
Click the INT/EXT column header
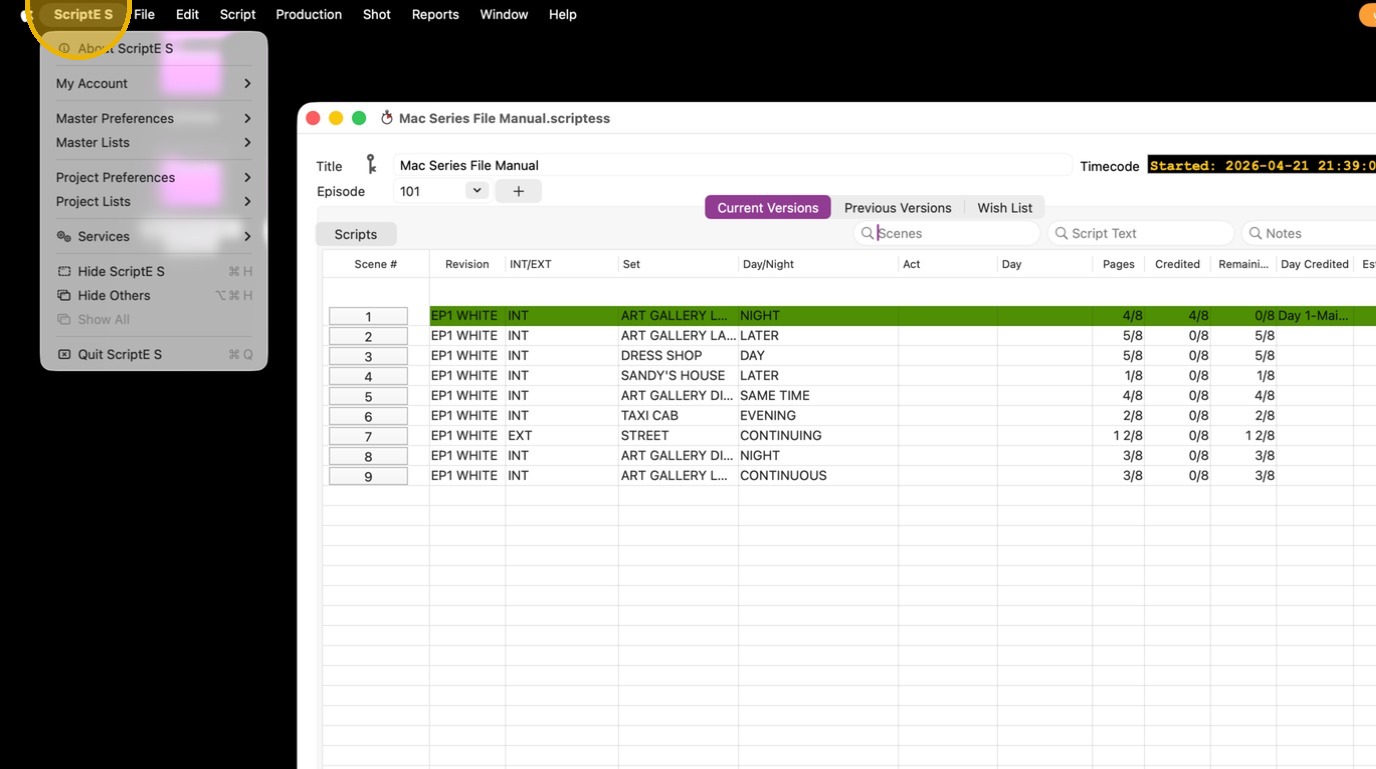pos(562,264)
